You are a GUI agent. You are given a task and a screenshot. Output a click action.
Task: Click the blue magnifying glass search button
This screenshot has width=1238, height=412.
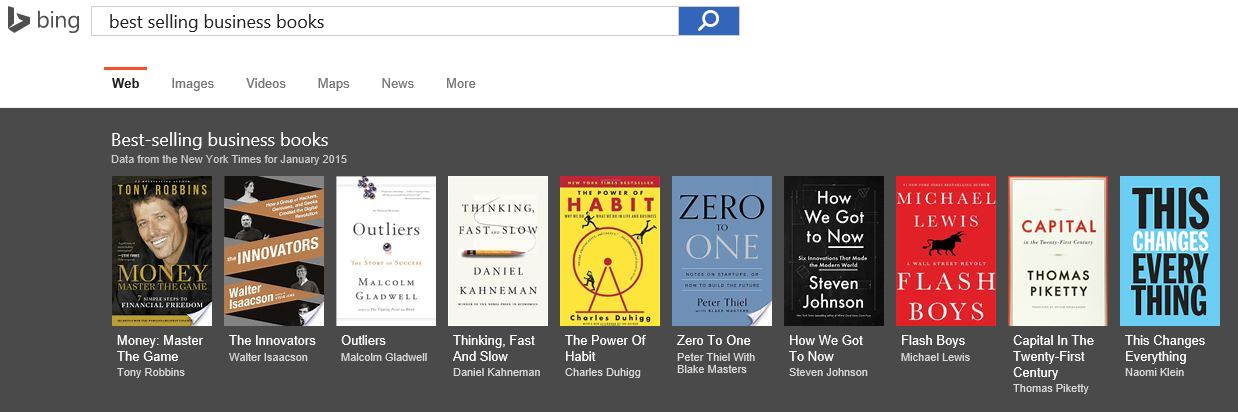pos(708,21)
